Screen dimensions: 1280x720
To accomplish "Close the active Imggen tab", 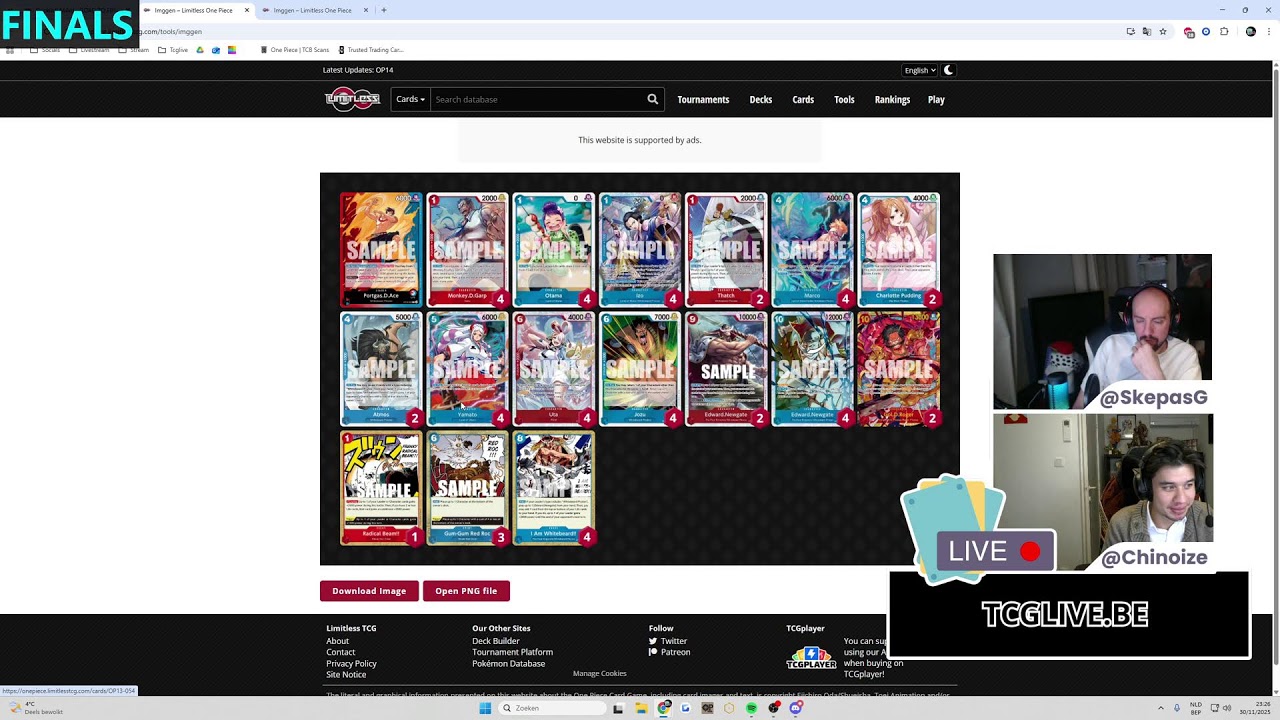I will point(247,10).
